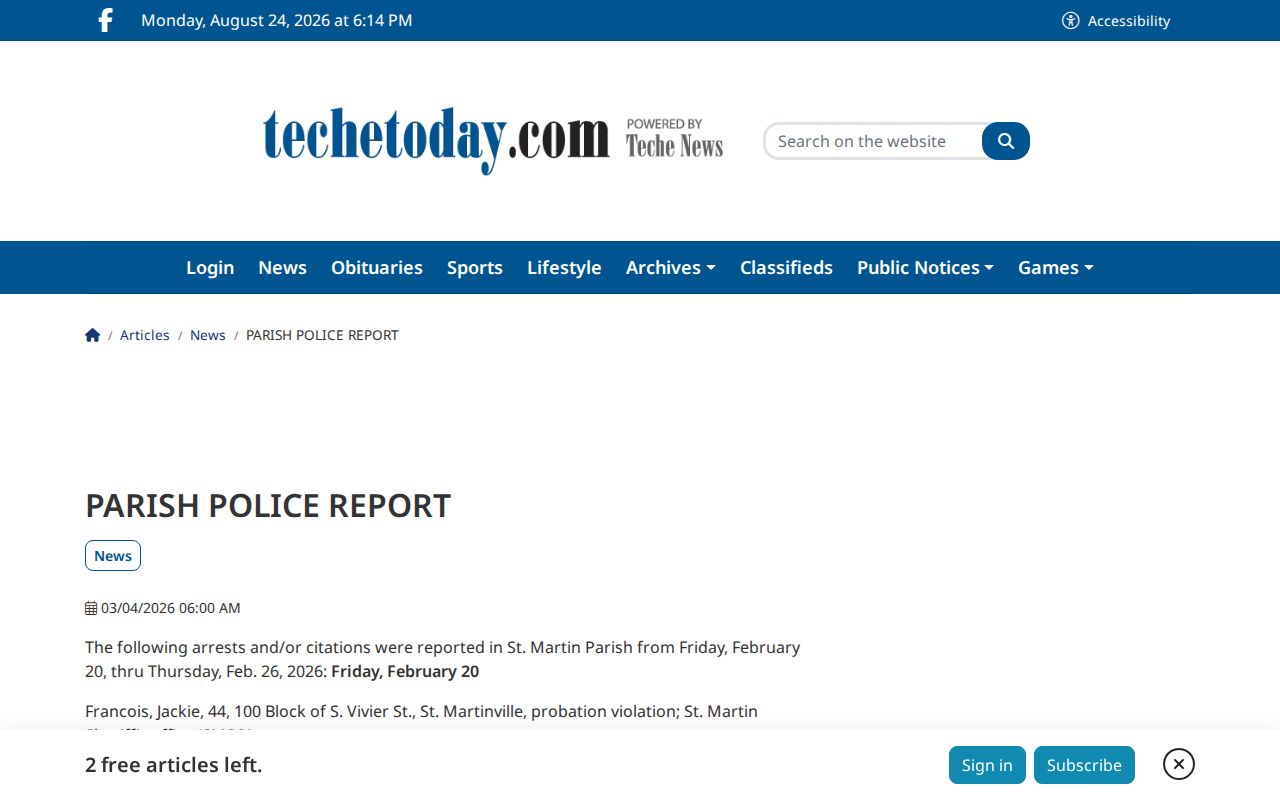
Task: Follow the News breadcrumb link
Action: point(208,335)
